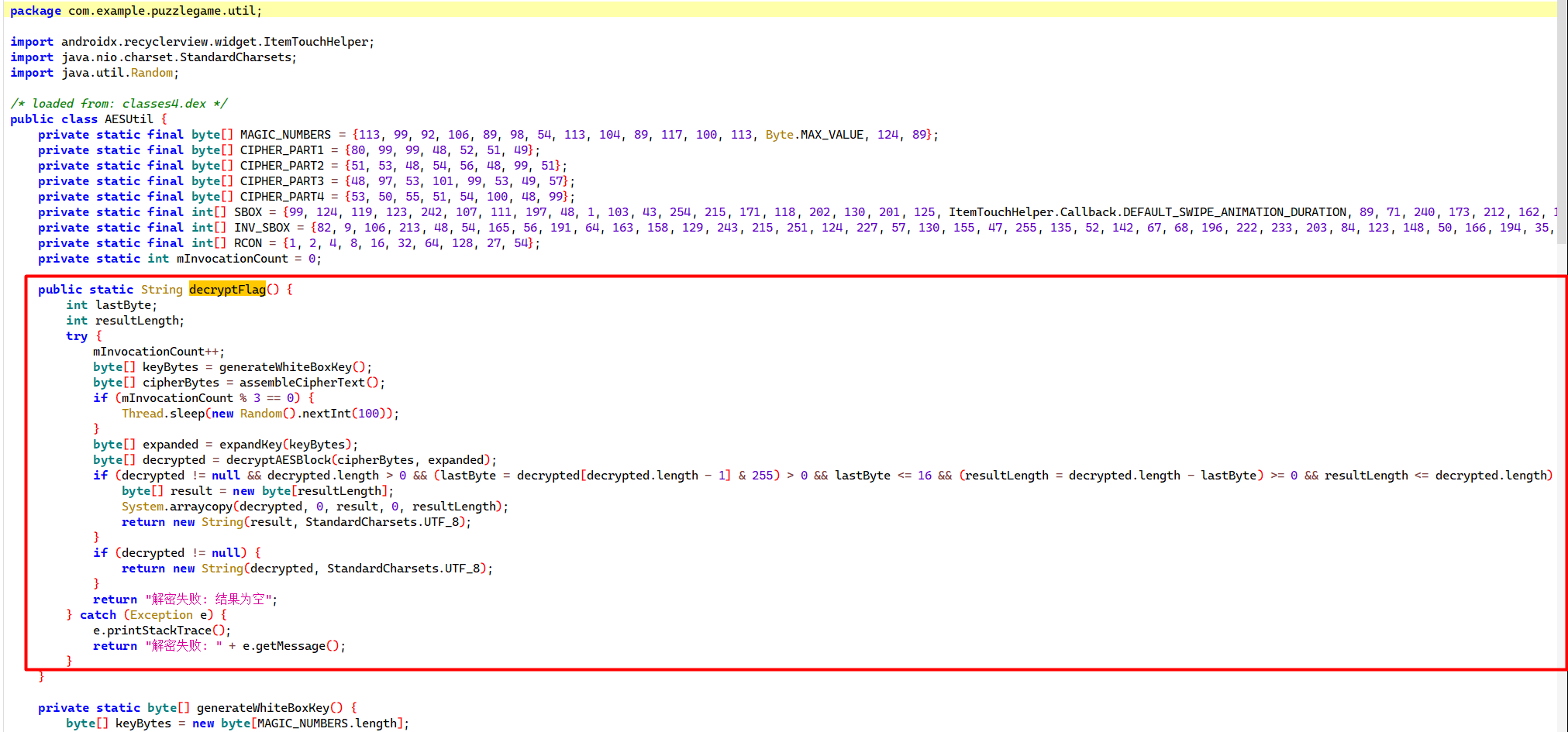Click the highlighted decryptFlag method name
This screenshot has height=732, width=1568.
tap(227, 289)
